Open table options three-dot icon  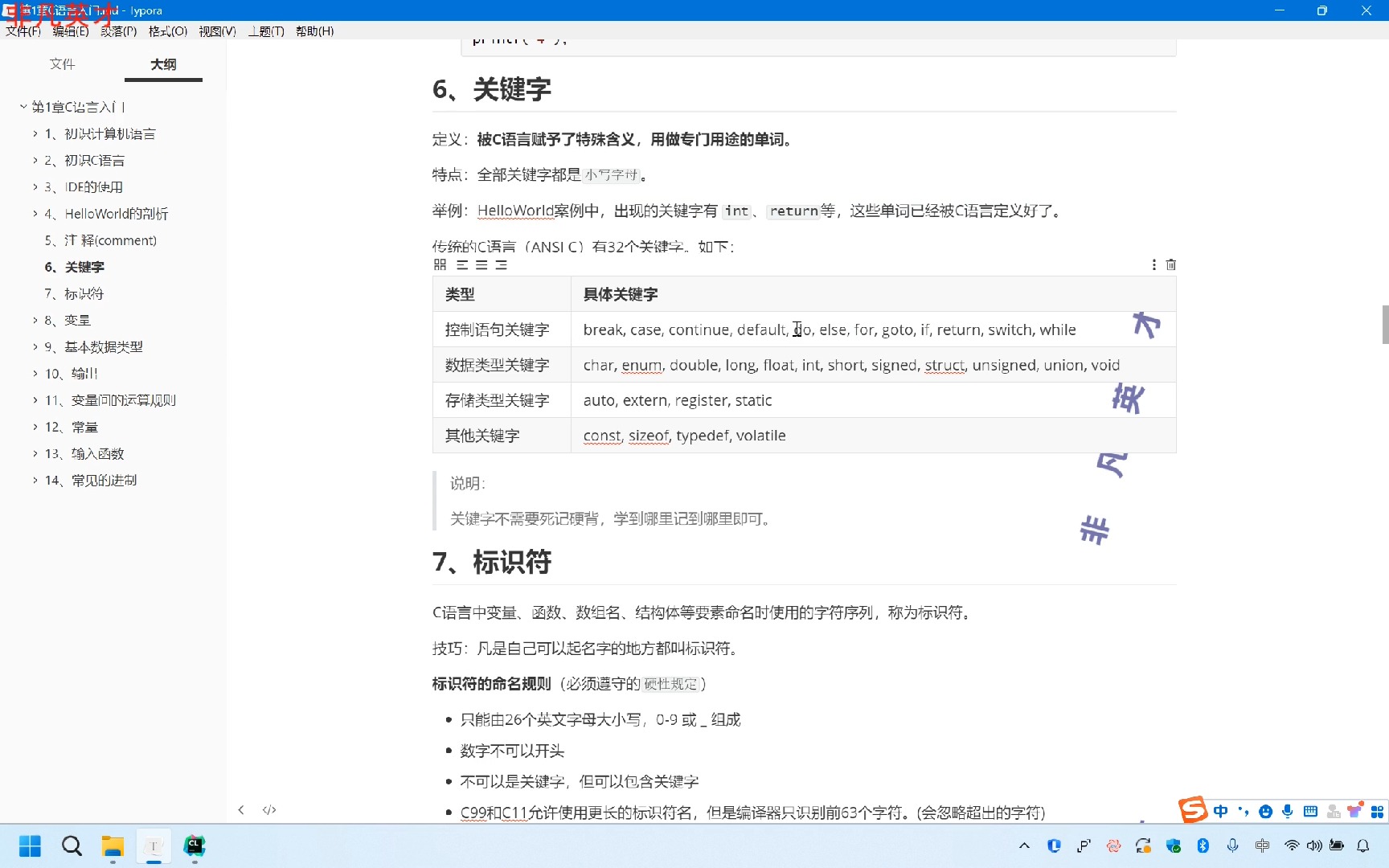1153,264
